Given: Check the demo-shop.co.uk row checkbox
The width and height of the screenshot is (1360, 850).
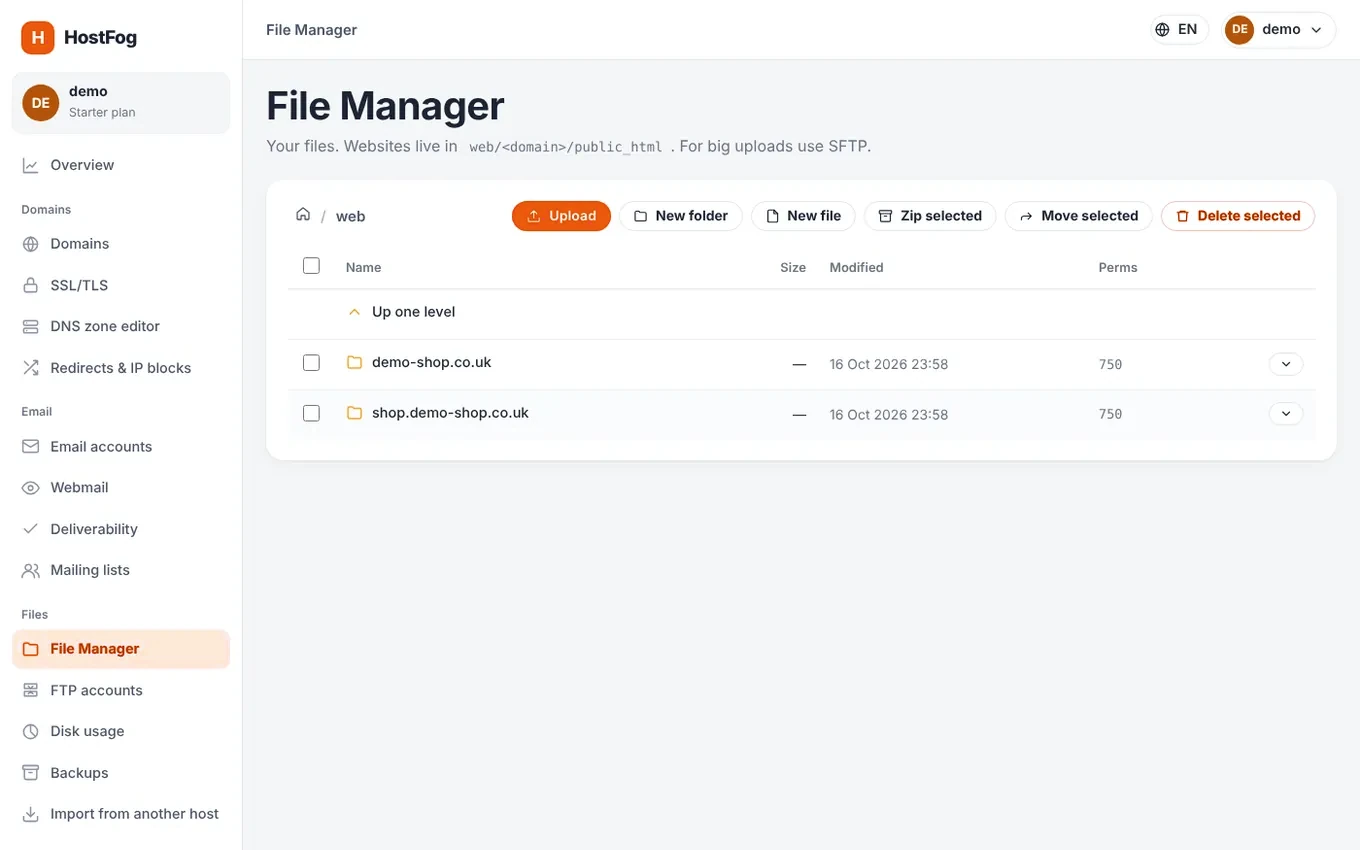Looking at the screenshot, I should tap(311, 363).
